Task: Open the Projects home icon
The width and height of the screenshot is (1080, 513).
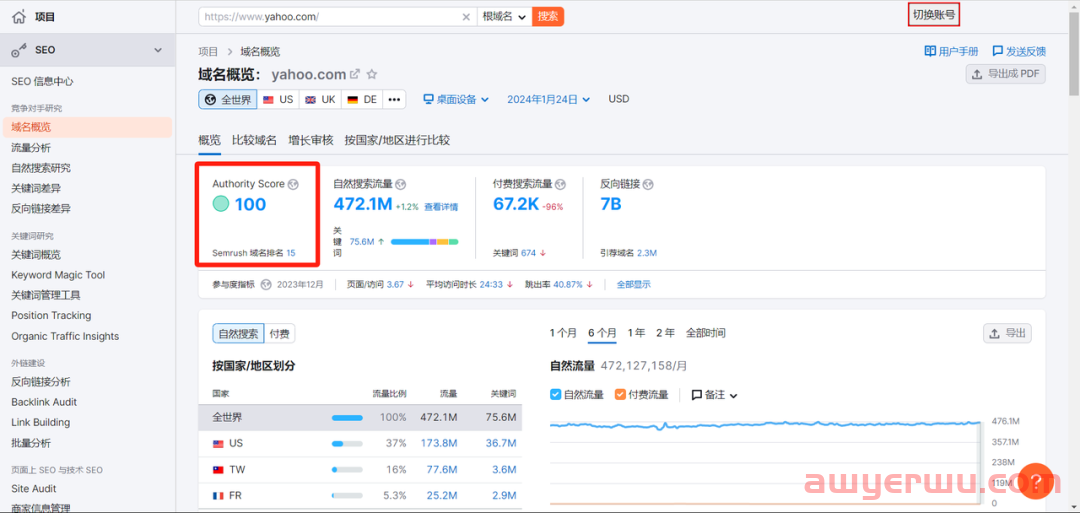Action: pyautogui.click(x=19, y=17)
